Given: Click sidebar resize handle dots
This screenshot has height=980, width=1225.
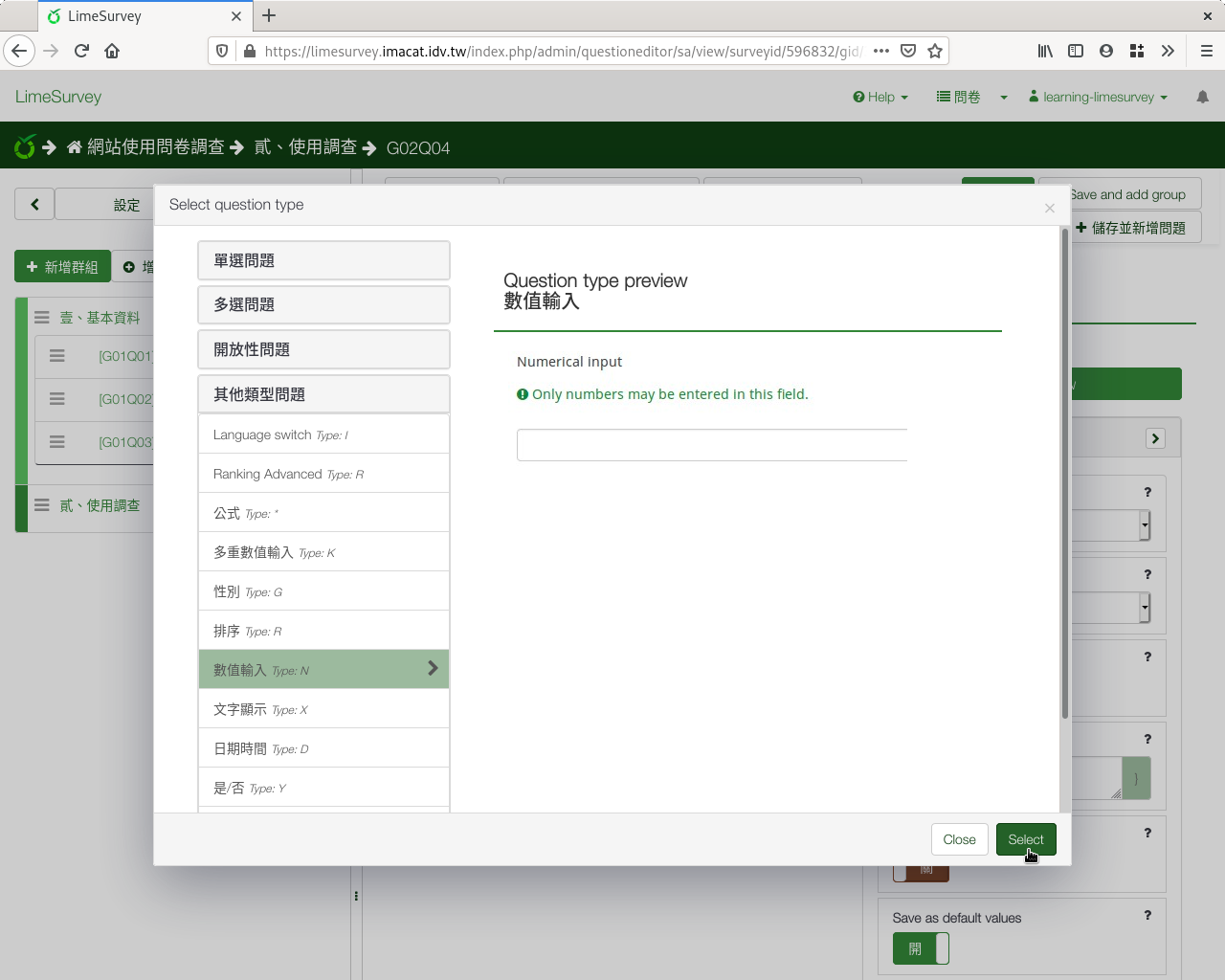Looking at the screenshot, I should 356,897.
